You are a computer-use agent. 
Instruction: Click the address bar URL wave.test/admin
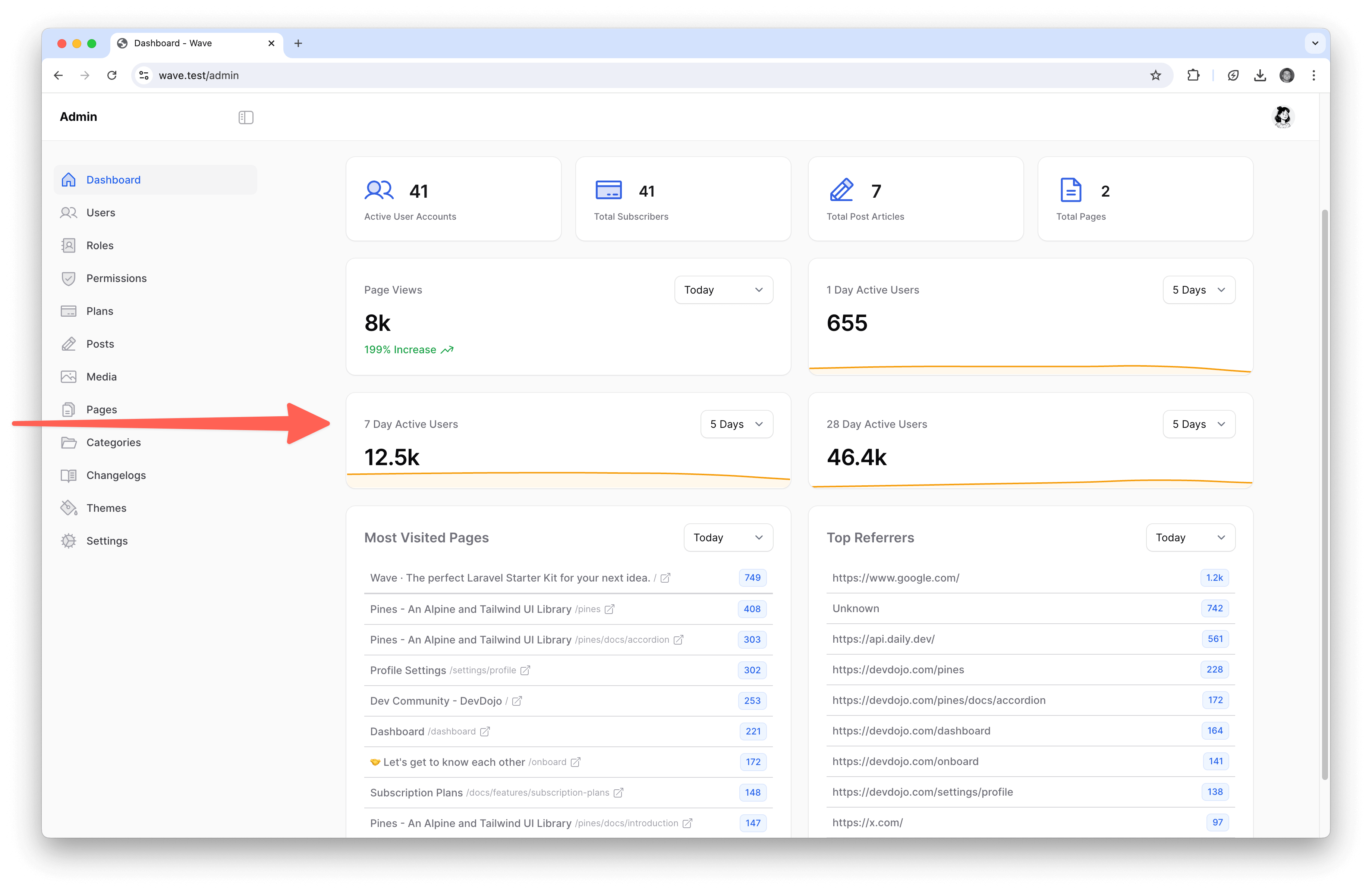(x=199, y=76)
